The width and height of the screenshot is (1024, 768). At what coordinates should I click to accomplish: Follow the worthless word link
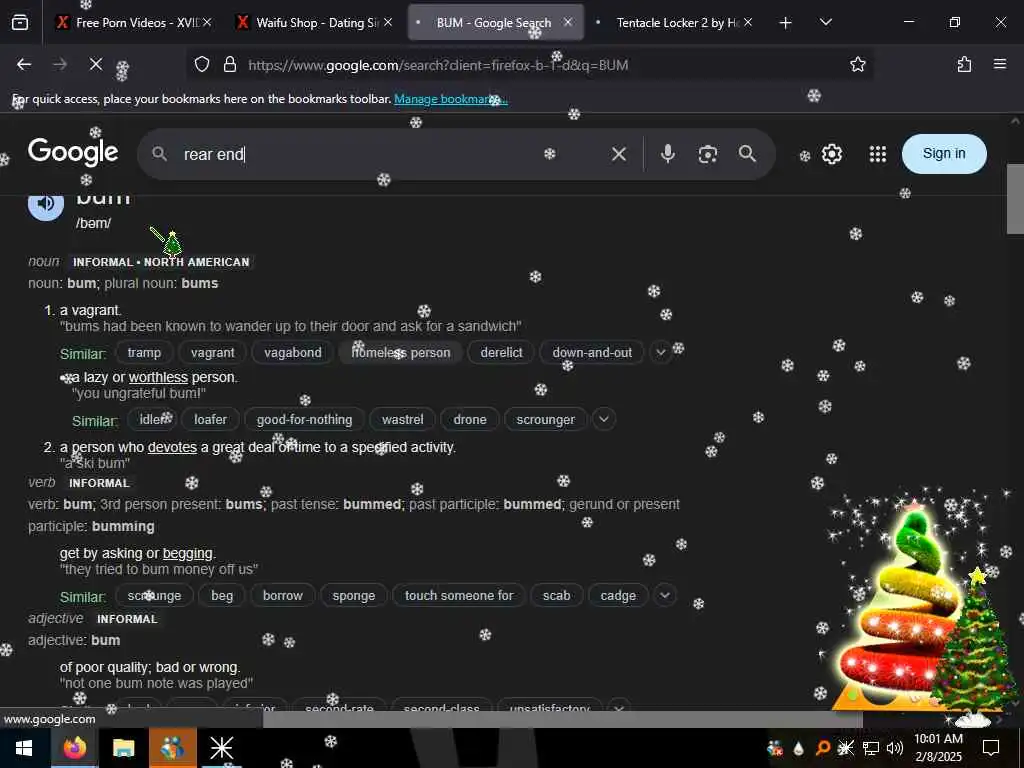point(158,377)
